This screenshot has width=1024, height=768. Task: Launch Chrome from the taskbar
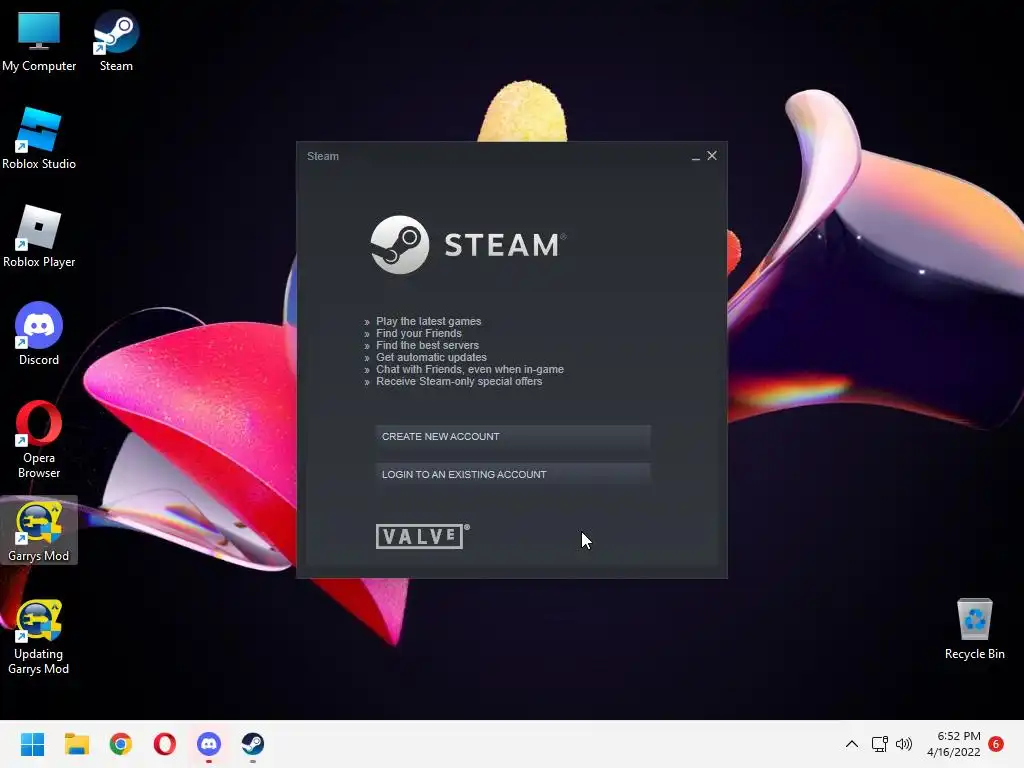tap(121, 744)
